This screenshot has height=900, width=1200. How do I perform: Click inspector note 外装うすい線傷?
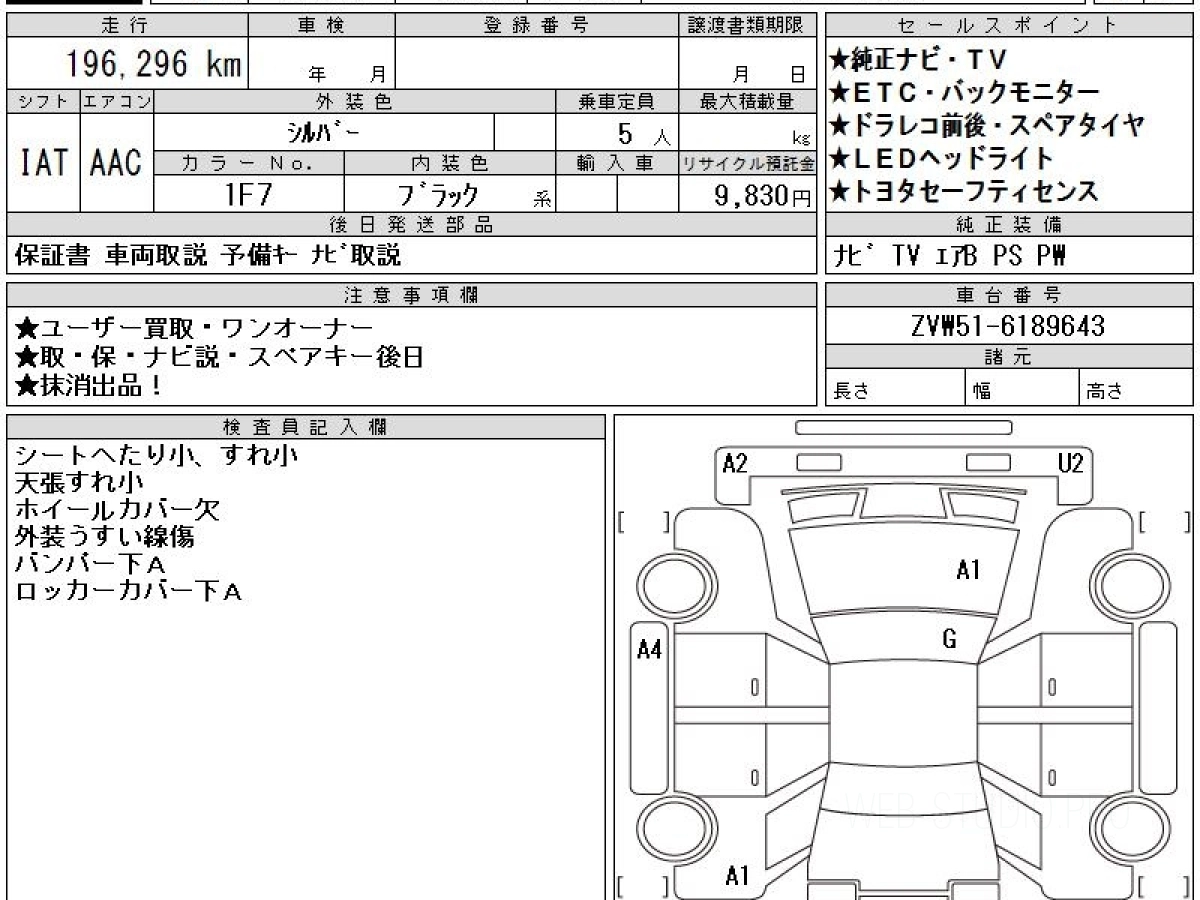pos(105,537)
